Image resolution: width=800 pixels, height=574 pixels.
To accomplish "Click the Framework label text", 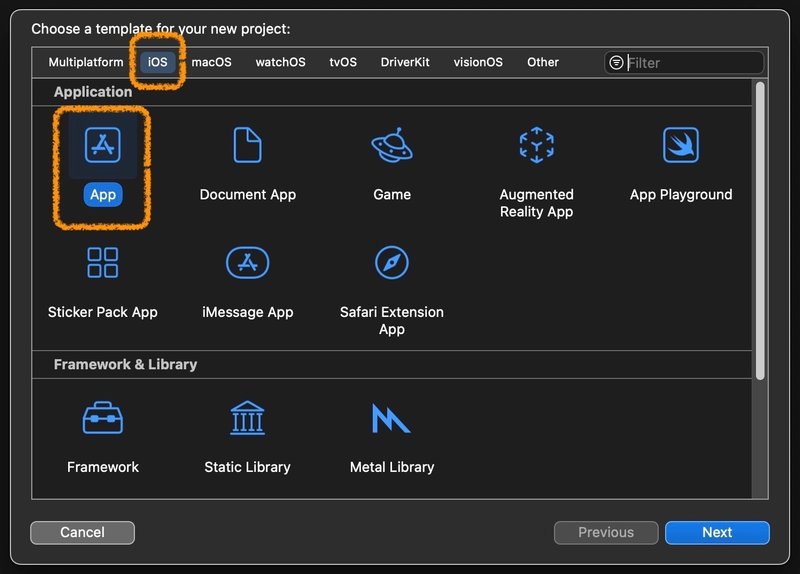I will (x=103, y=467).
